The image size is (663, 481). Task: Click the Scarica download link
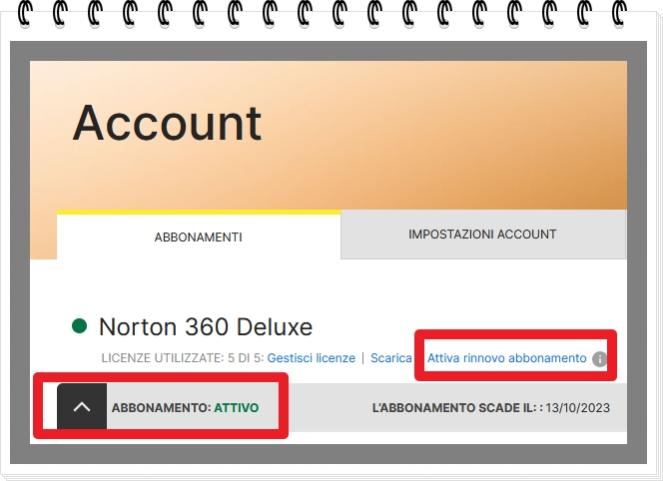point(391,358)
